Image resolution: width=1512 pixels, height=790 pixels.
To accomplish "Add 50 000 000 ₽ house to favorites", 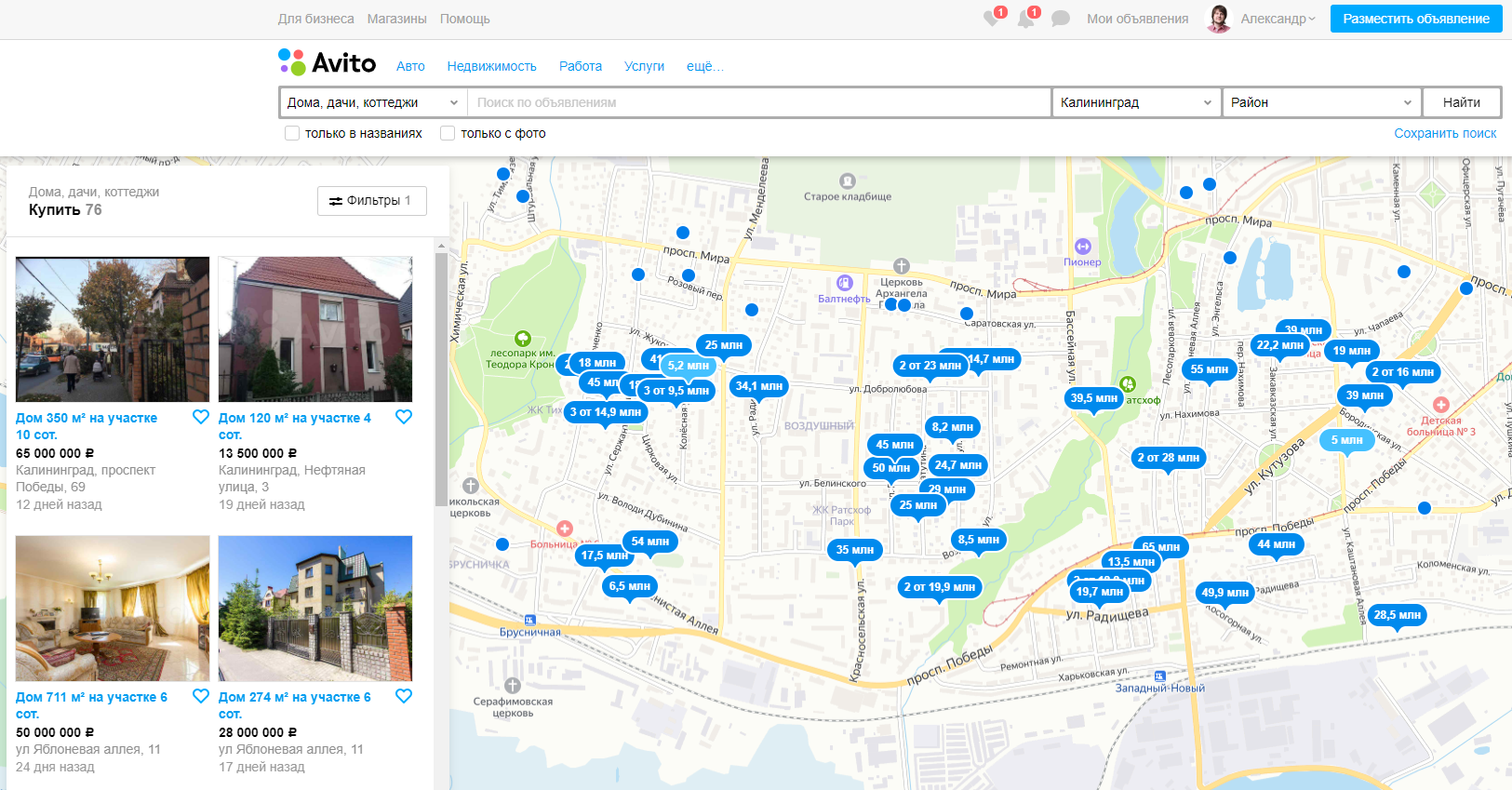I will 201,696.
